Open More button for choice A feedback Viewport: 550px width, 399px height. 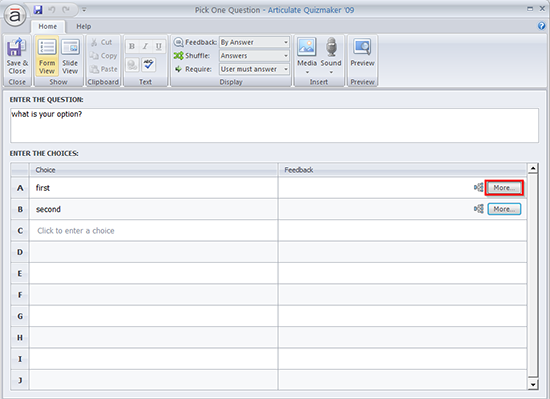pyautogui.click(x=504, y=188)
